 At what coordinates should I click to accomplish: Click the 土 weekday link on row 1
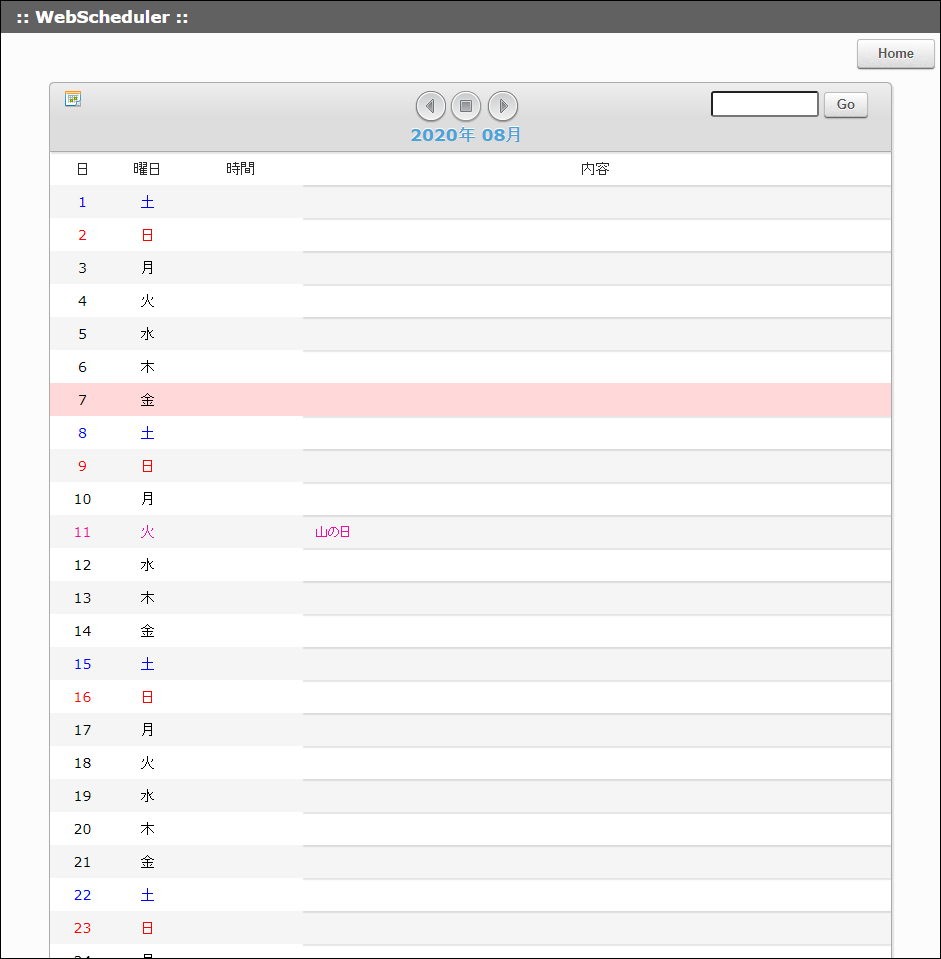(x=147, y=201)
